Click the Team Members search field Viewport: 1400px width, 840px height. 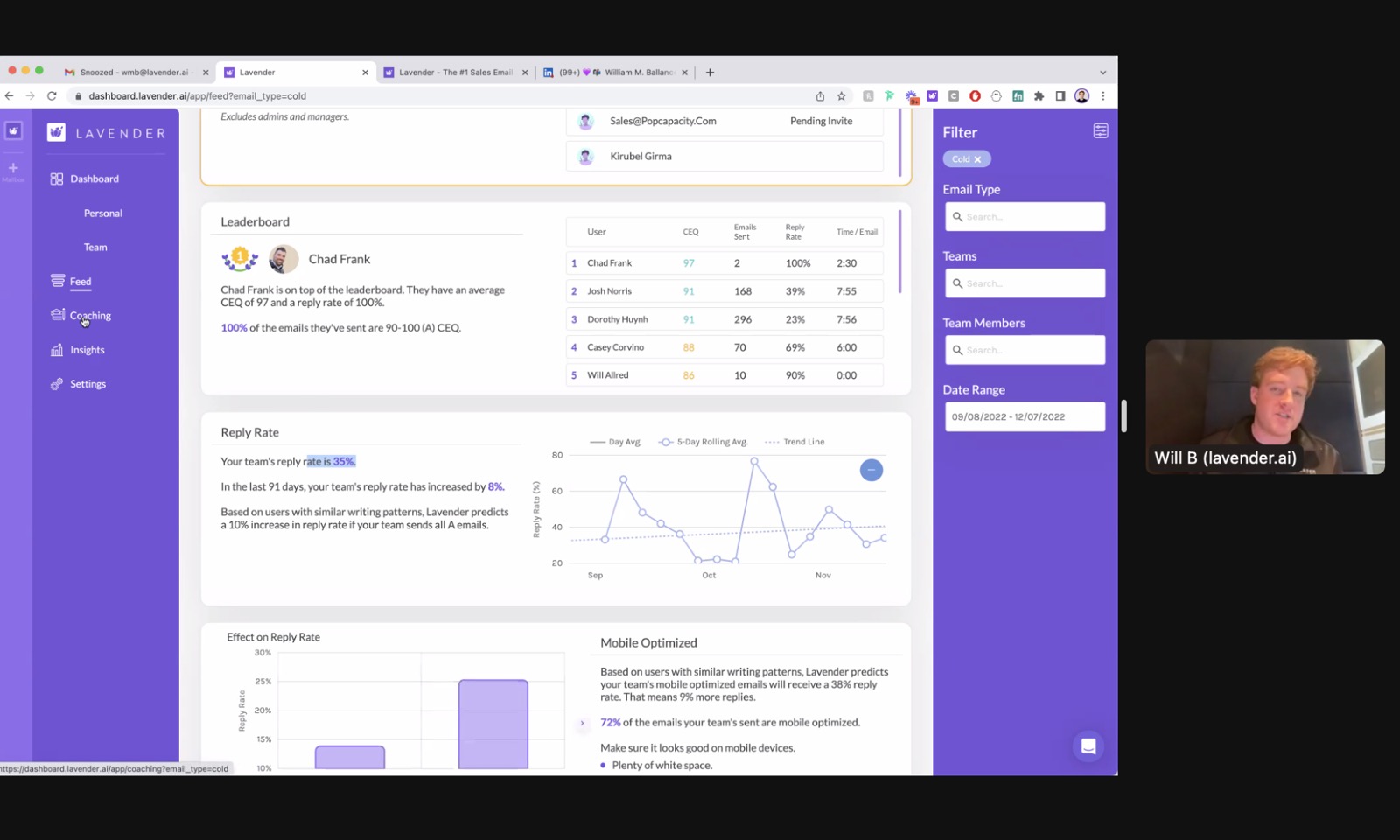click(x=1025, y=350)
